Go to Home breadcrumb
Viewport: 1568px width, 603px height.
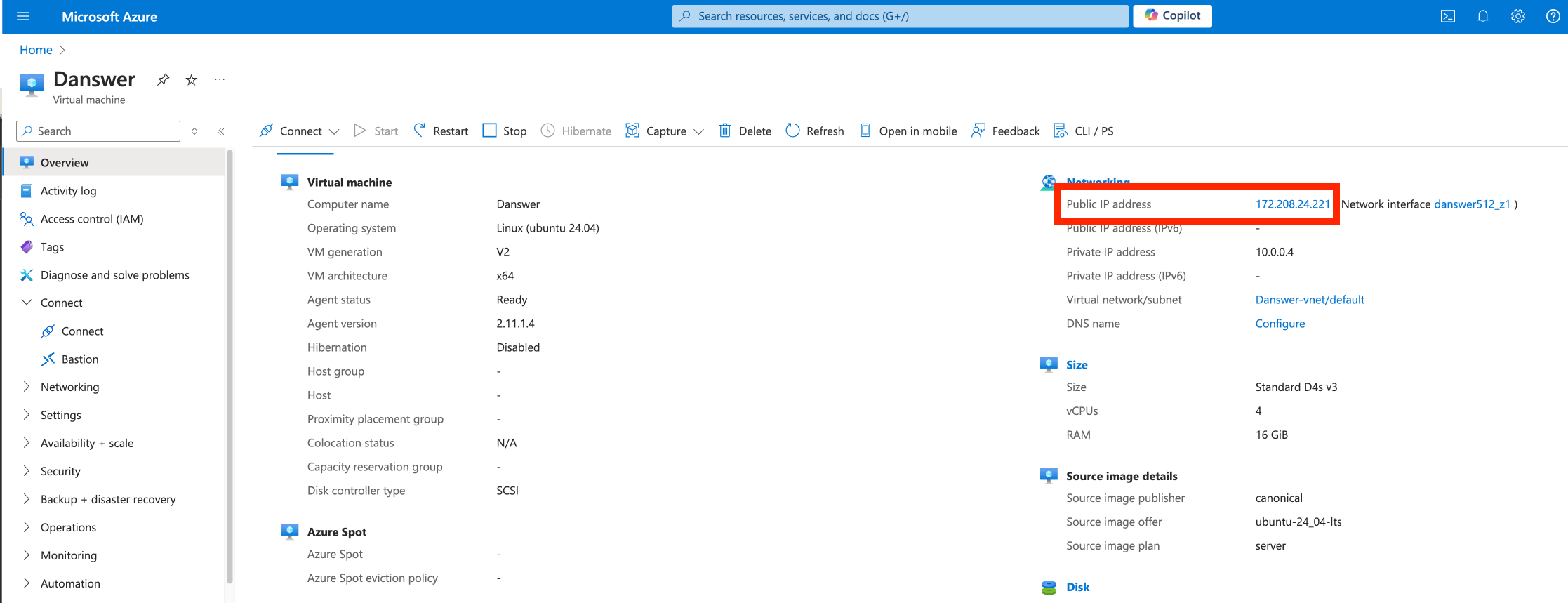click(36, 50)
